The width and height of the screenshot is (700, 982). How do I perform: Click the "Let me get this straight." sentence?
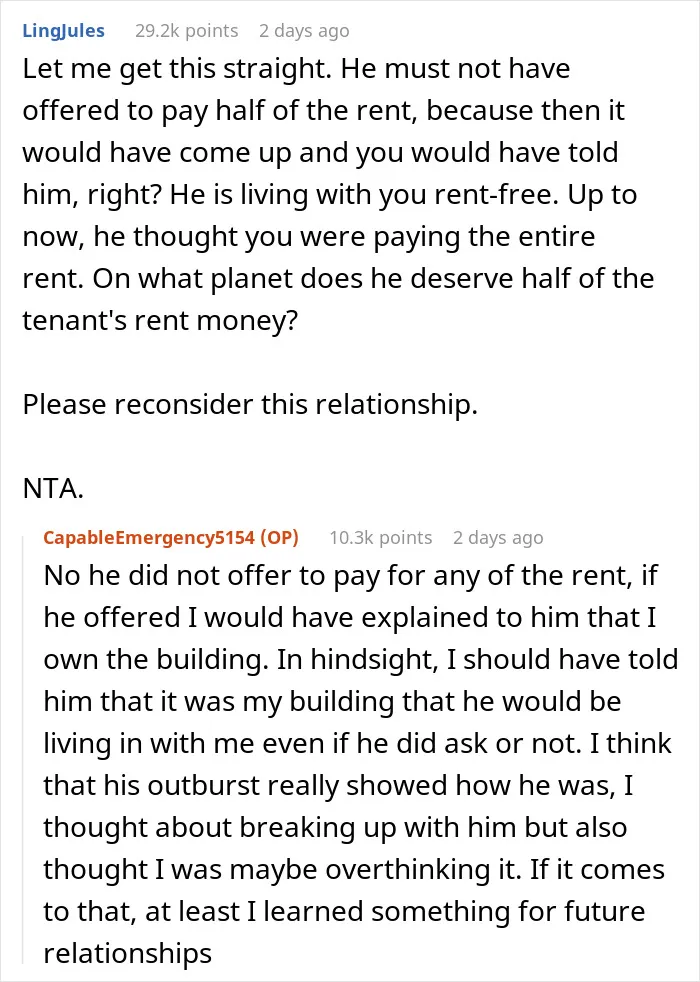(x=177, y=68)
